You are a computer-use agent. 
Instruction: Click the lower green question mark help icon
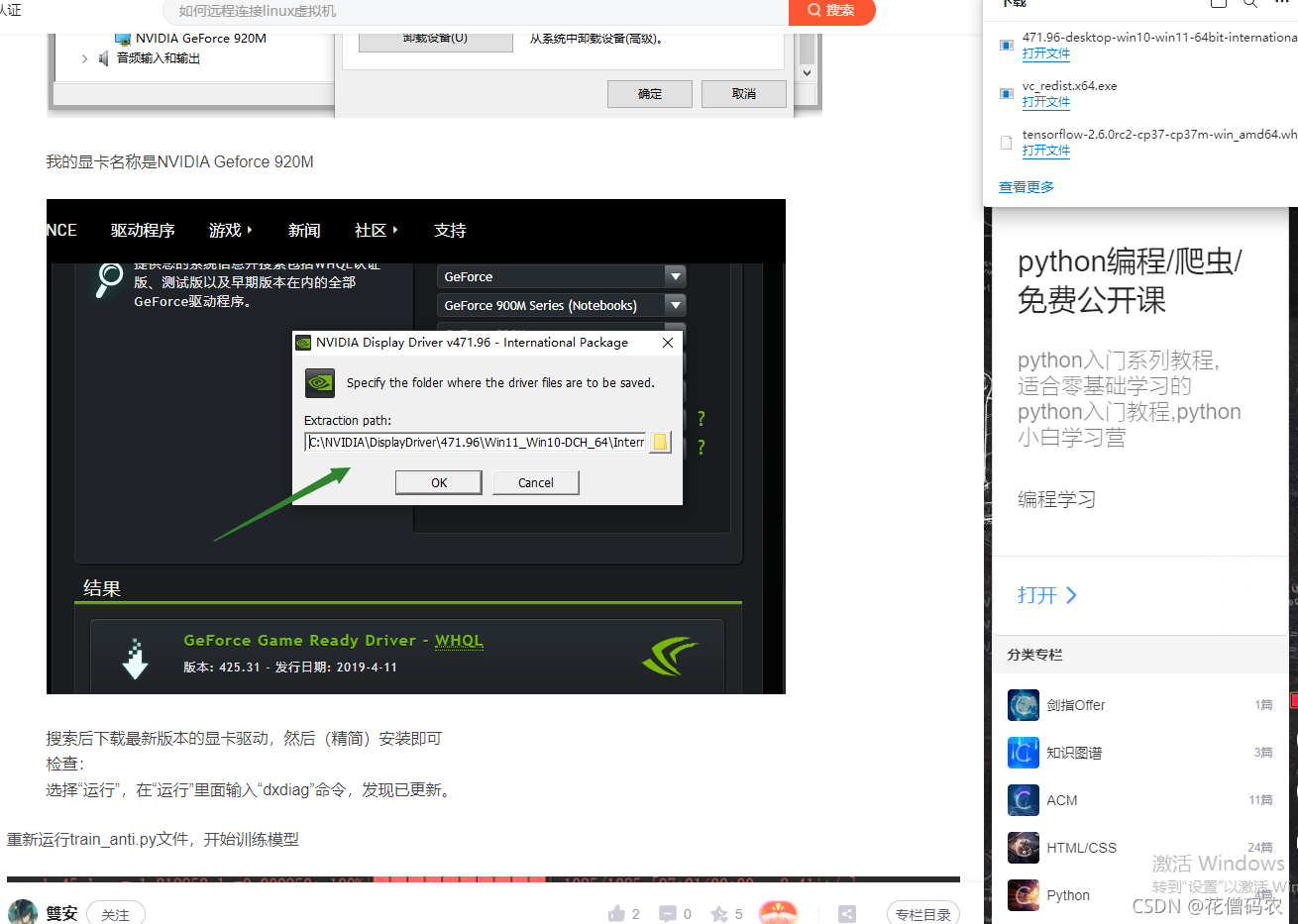click(x=702, y=448)
